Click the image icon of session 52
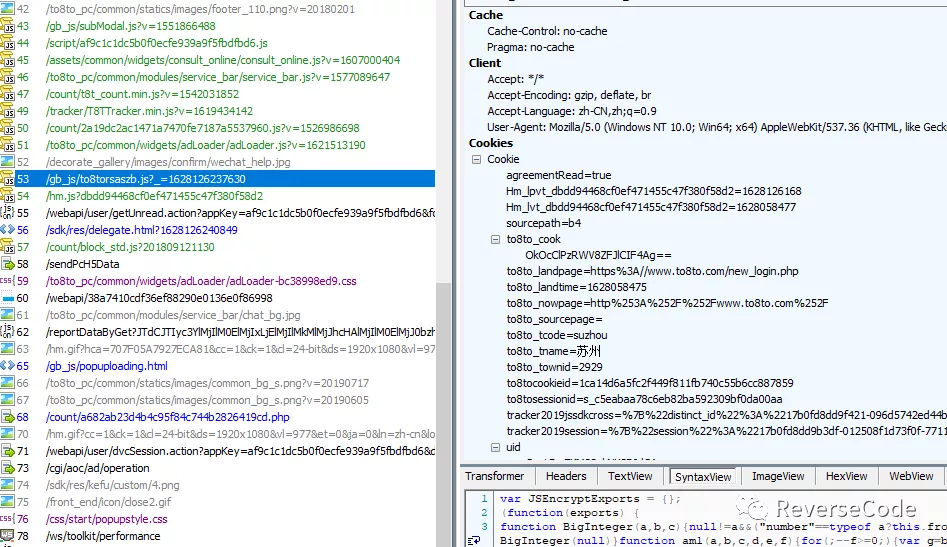 coord(7,162)
